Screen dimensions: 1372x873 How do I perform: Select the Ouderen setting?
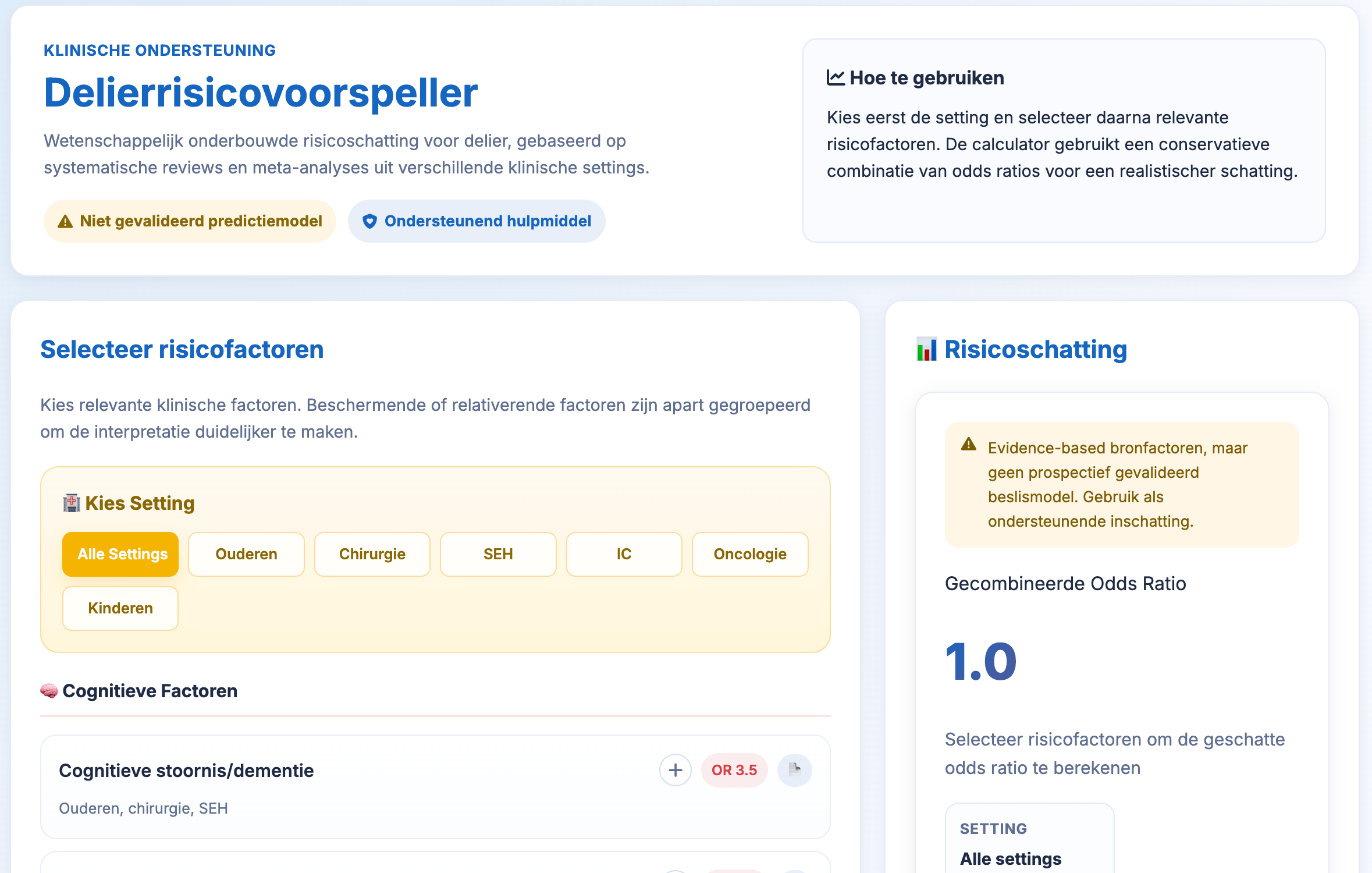246,554
